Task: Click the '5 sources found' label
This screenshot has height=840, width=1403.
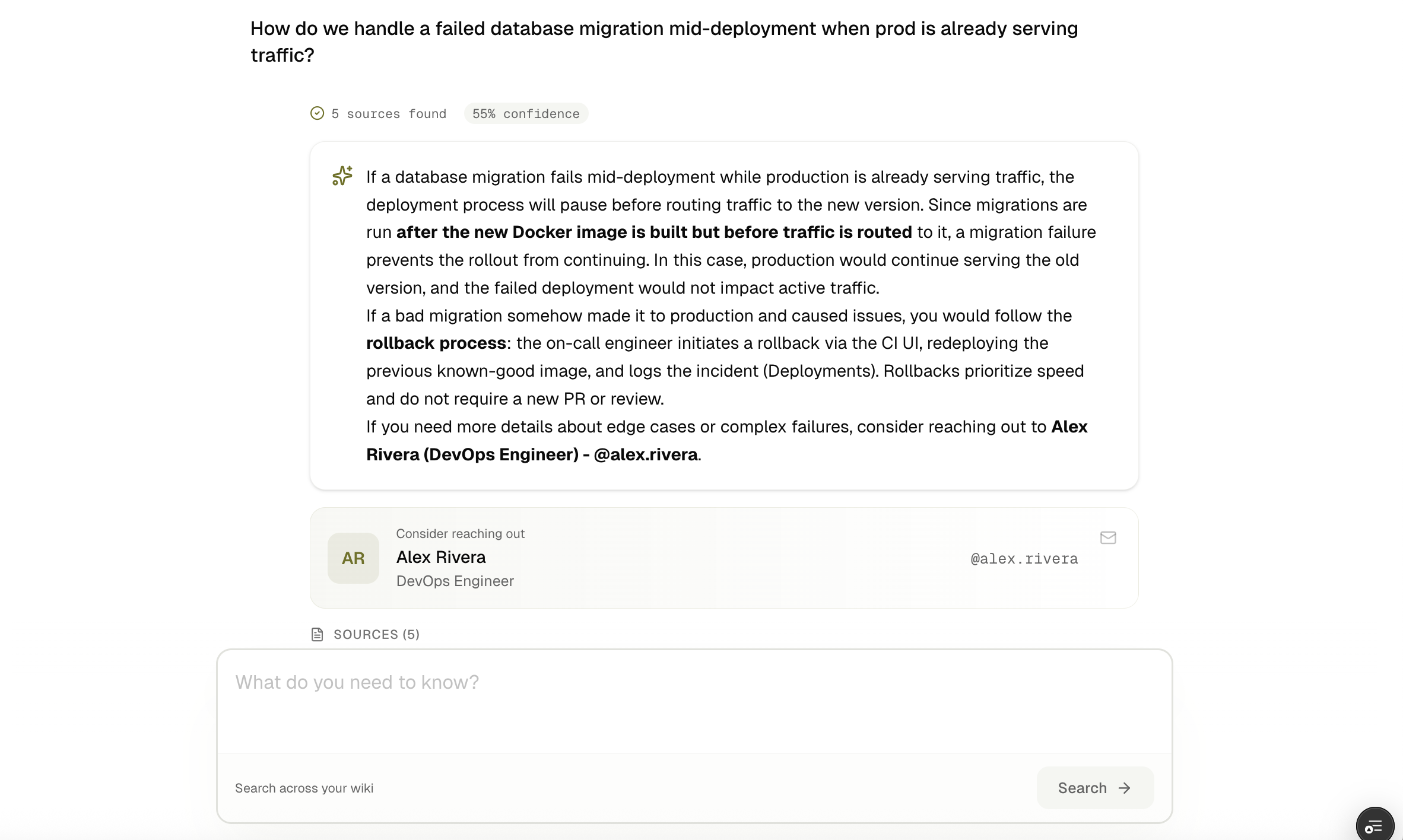Action: click(x=389, y=113)
